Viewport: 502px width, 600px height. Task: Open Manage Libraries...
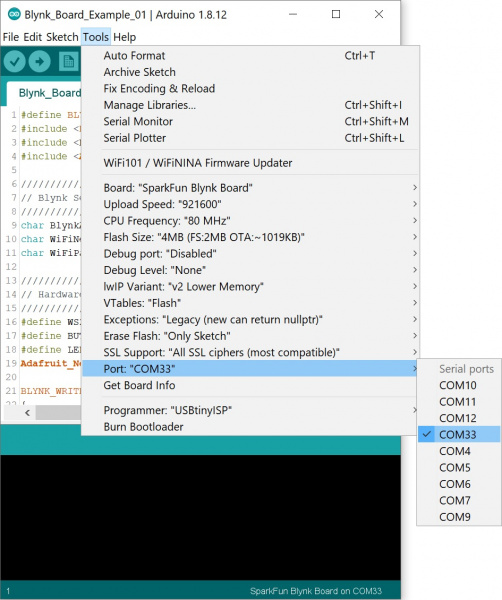click(251, 105)
